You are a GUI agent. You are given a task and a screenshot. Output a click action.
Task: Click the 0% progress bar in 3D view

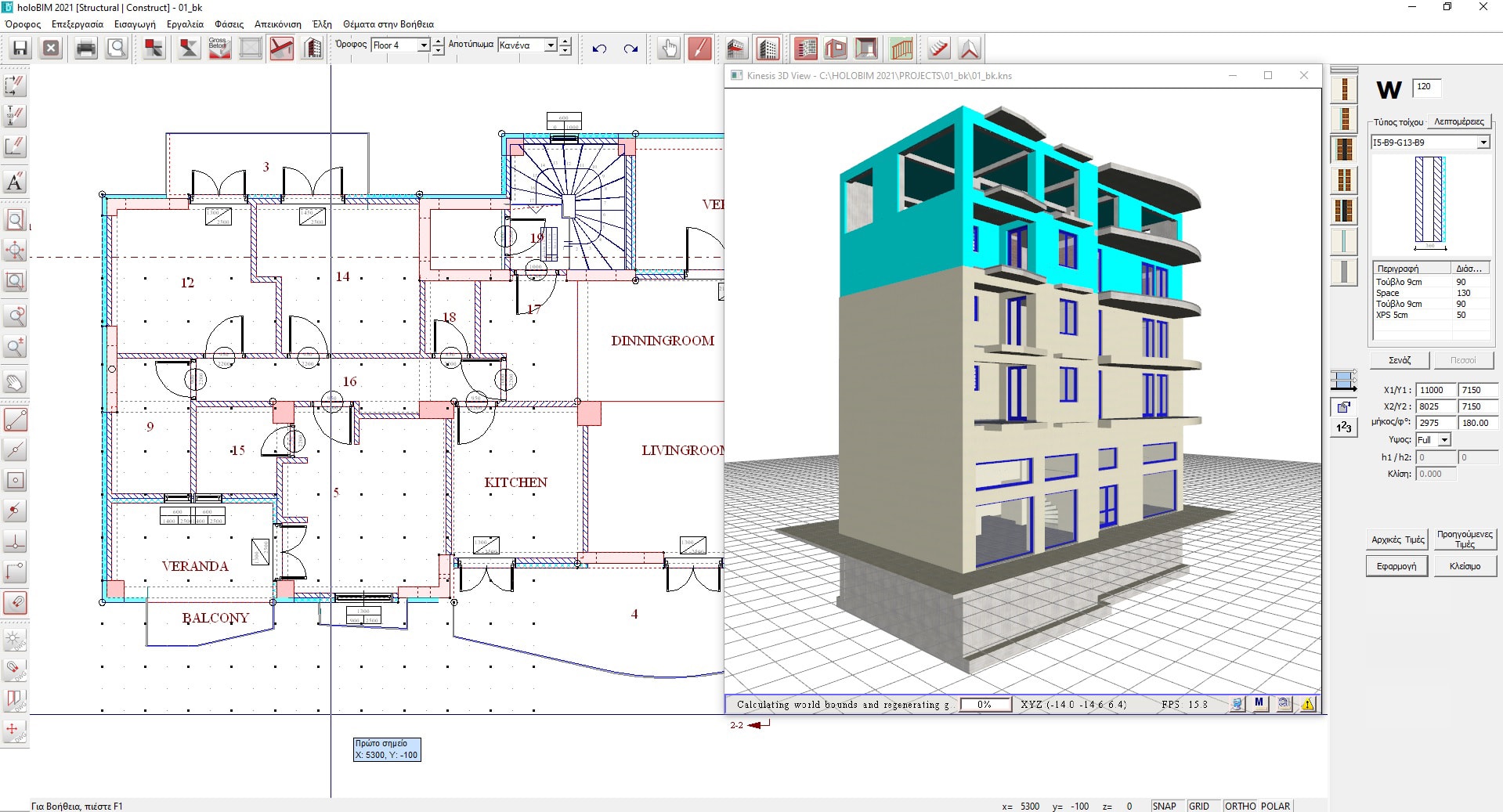tap(985, 704)
